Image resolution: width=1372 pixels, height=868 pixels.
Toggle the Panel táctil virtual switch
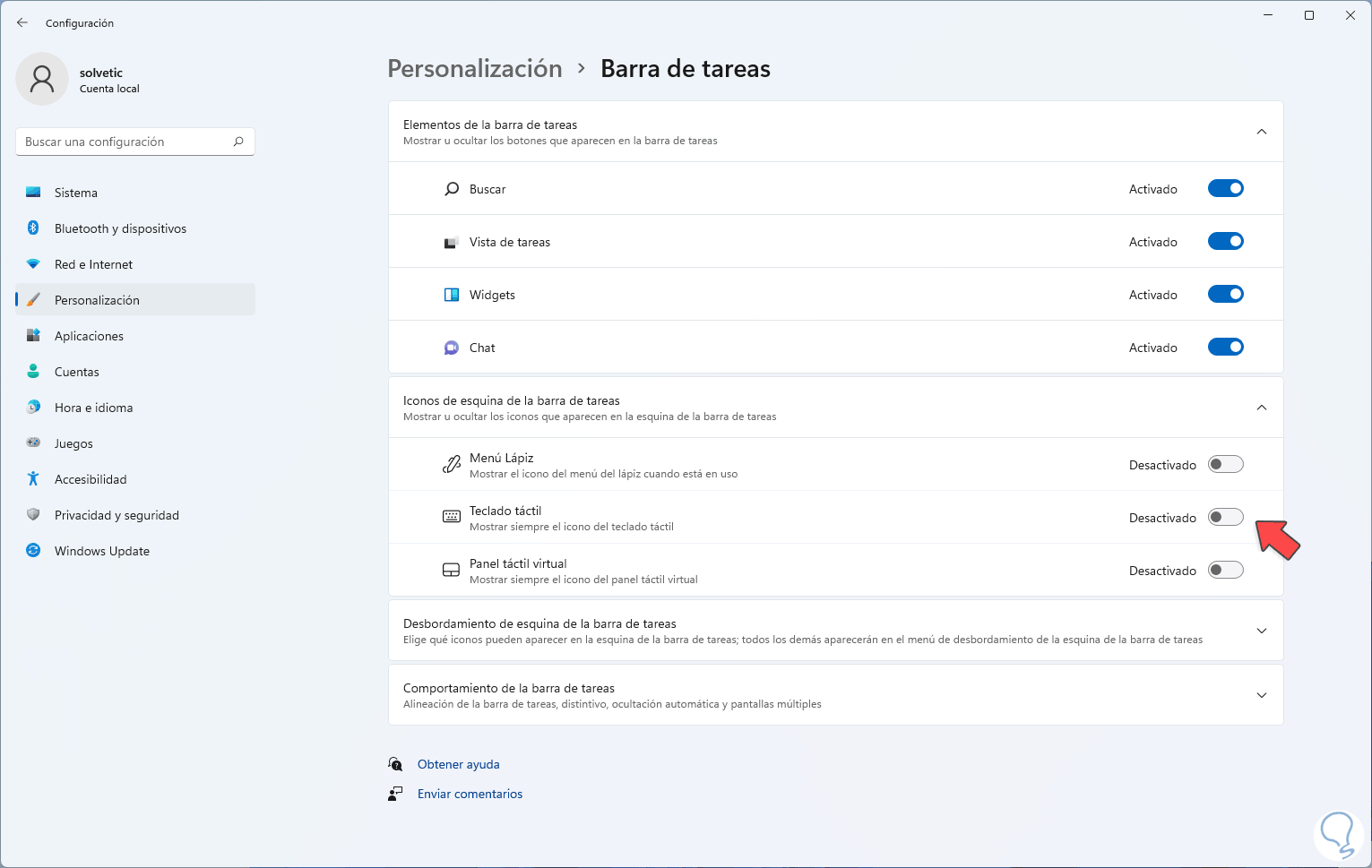pos(1225,571)
